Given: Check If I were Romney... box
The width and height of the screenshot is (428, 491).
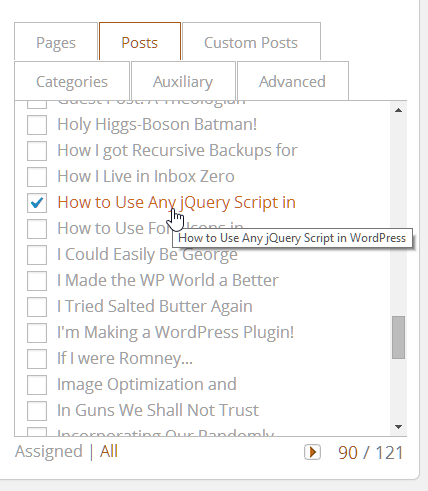Looking at the screenshot, I should pyautogui.click(x=37, y=359).
